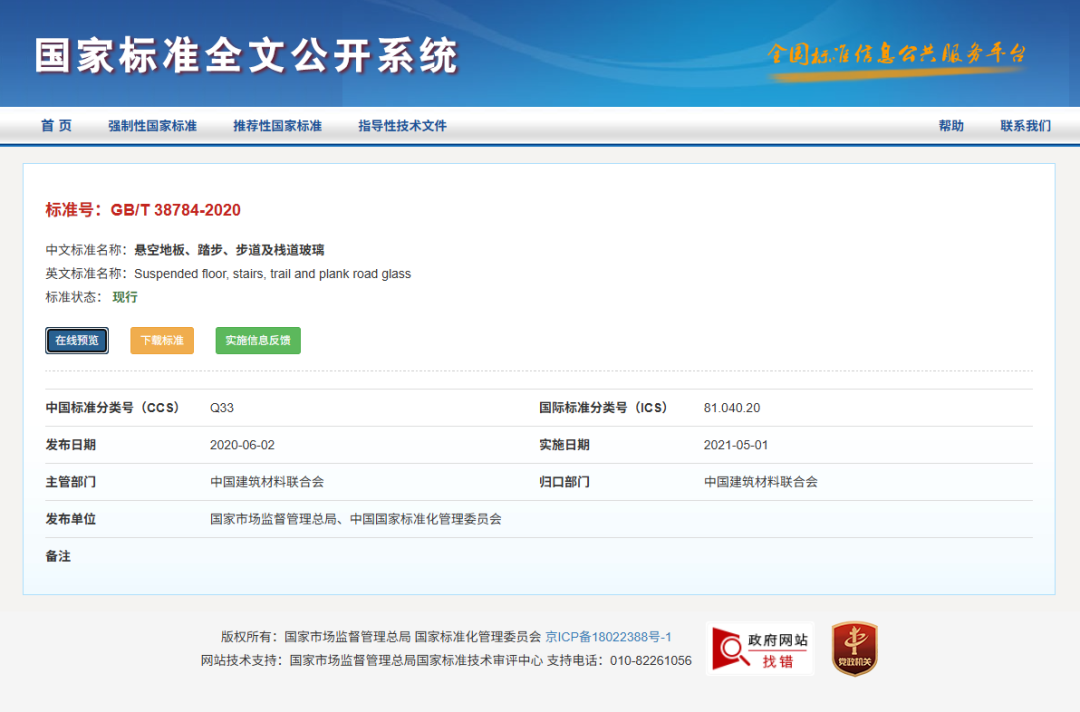This screenshot has width=1080, height=712.
Task: Click the ICS value 81.040.20
Action: click(732, 408)
